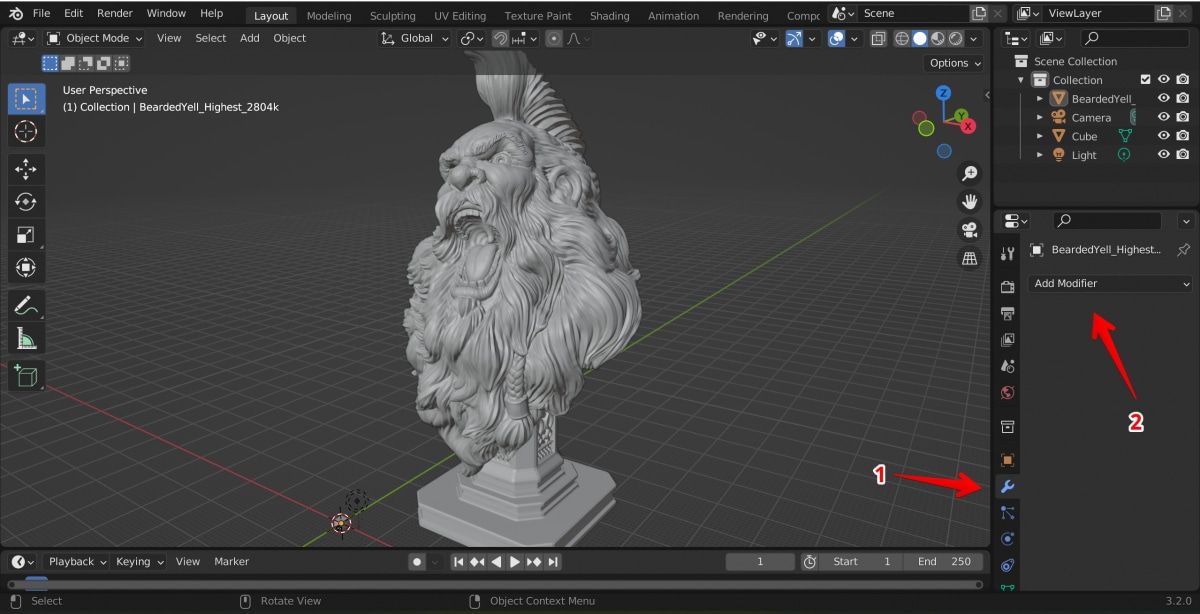Open the Render menu
Viewport: 1200px width, 614px height.
click(114, 13)
